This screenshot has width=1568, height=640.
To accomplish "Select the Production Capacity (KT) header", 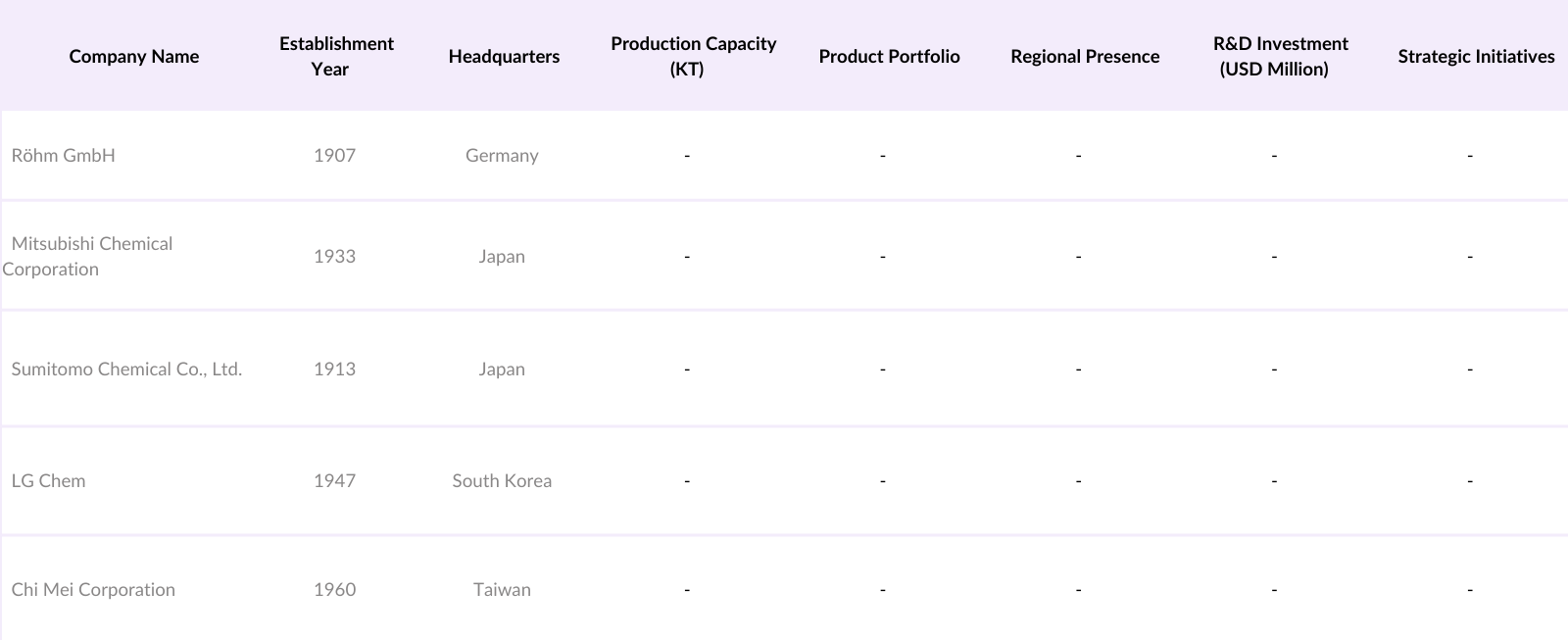I will click(693, 57).
